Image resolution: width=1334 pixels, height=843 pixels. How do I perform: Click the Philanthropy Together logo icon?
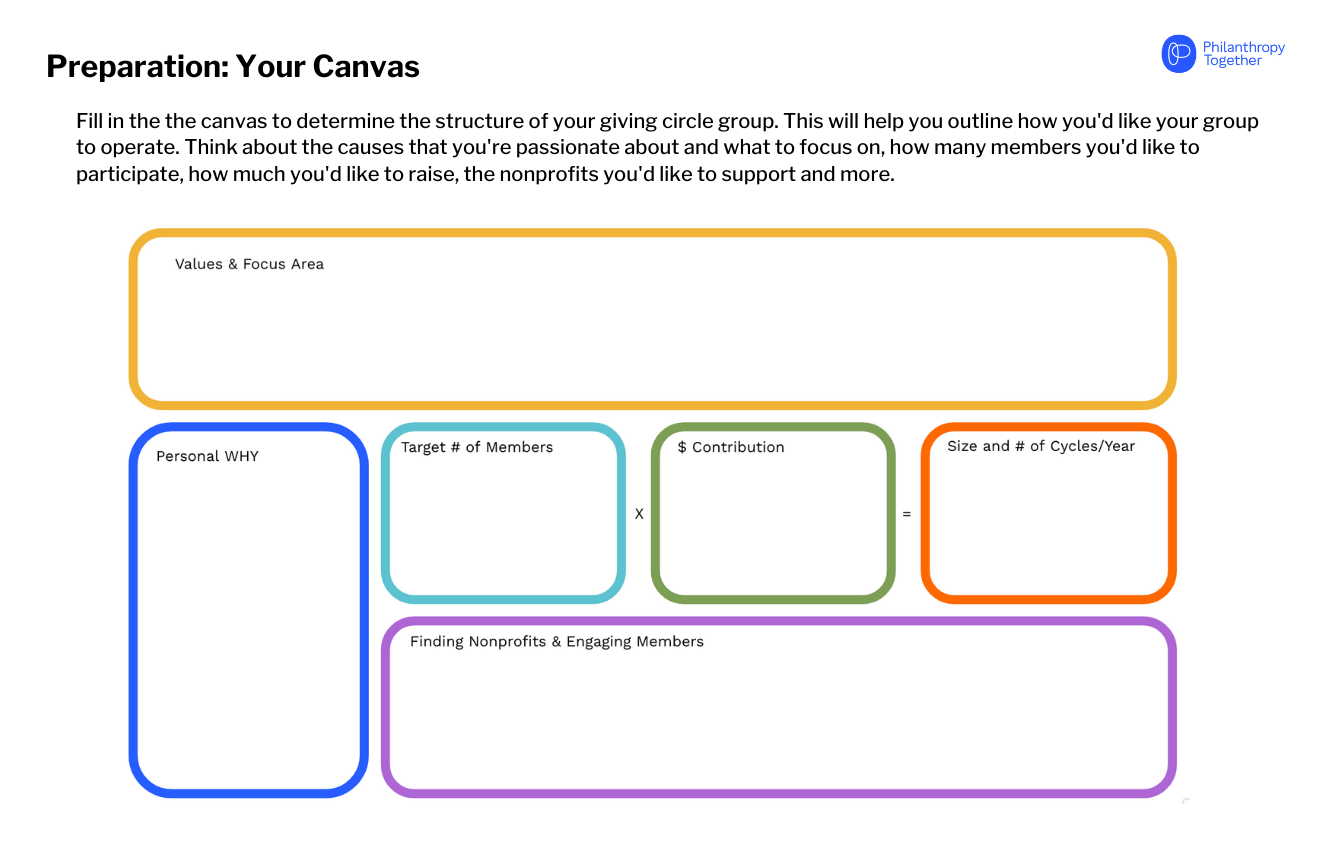(x=1178, y=54)
